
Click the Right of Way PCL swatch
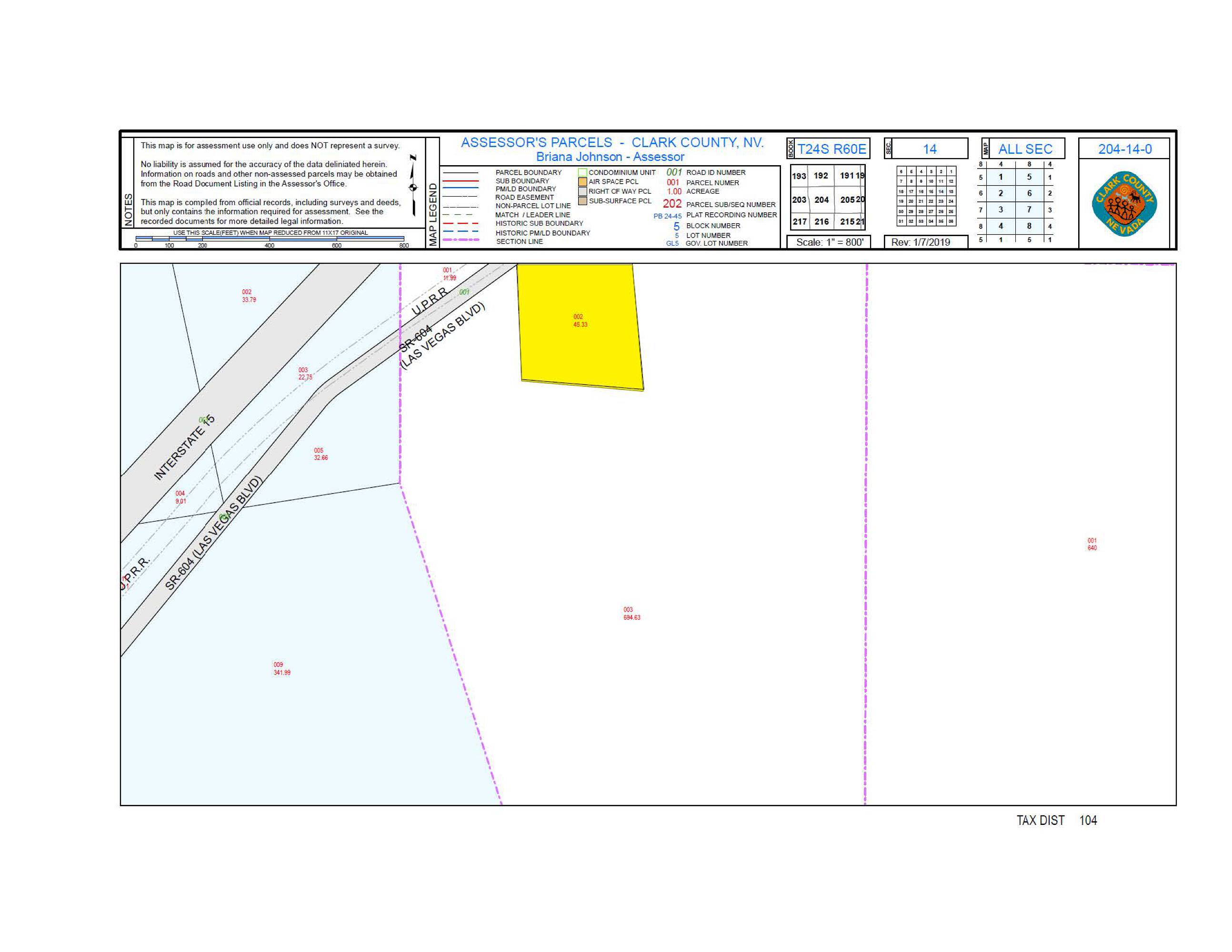coord(582,191)
